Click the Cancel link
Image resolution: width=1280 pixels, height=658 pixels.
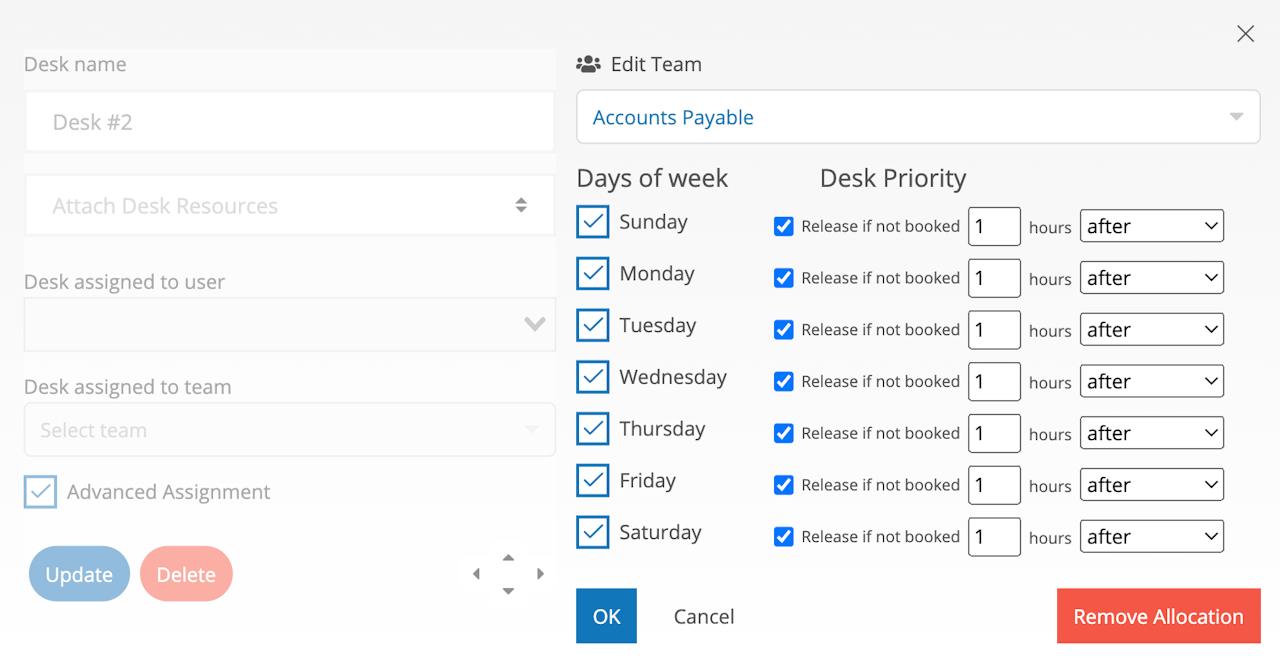coord(704,616)
